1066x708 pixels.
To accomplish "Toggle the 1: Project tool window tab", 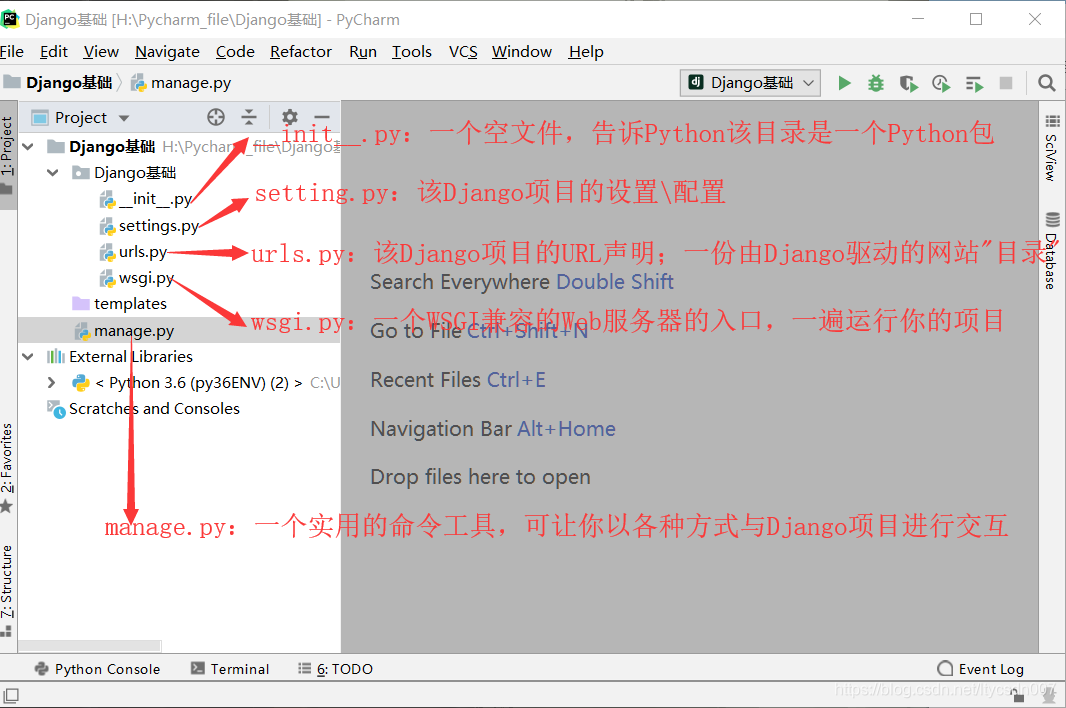I will (x=7, y=154).
